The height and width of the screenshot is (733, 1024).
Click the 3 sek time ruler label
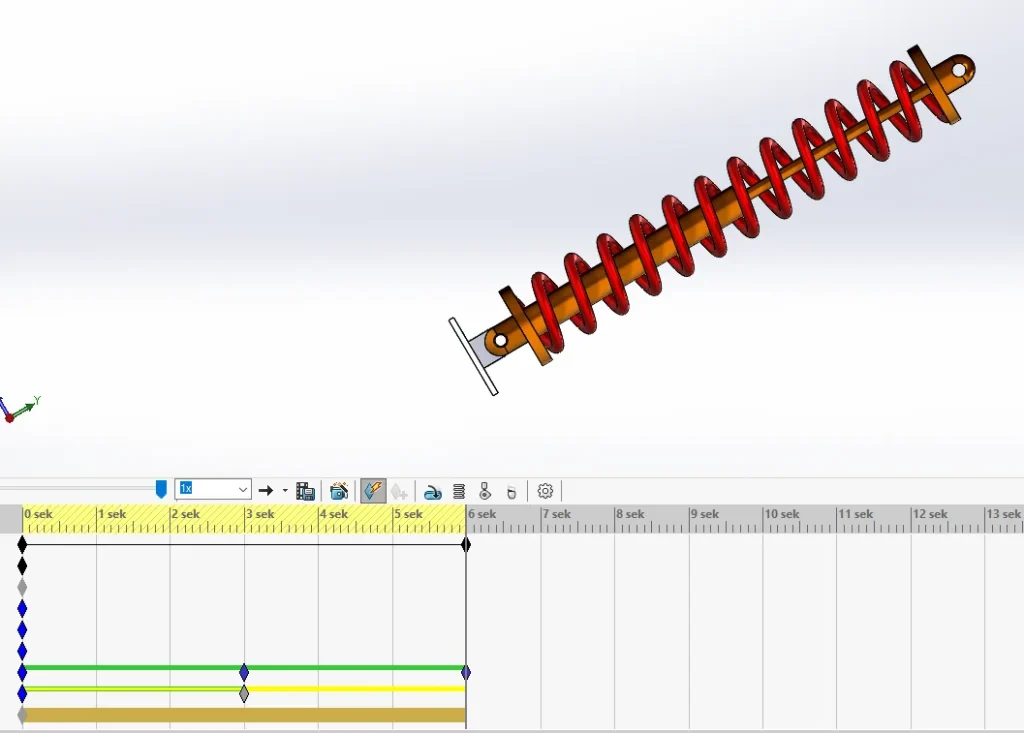pyautogui.click(x=261, y=514)
